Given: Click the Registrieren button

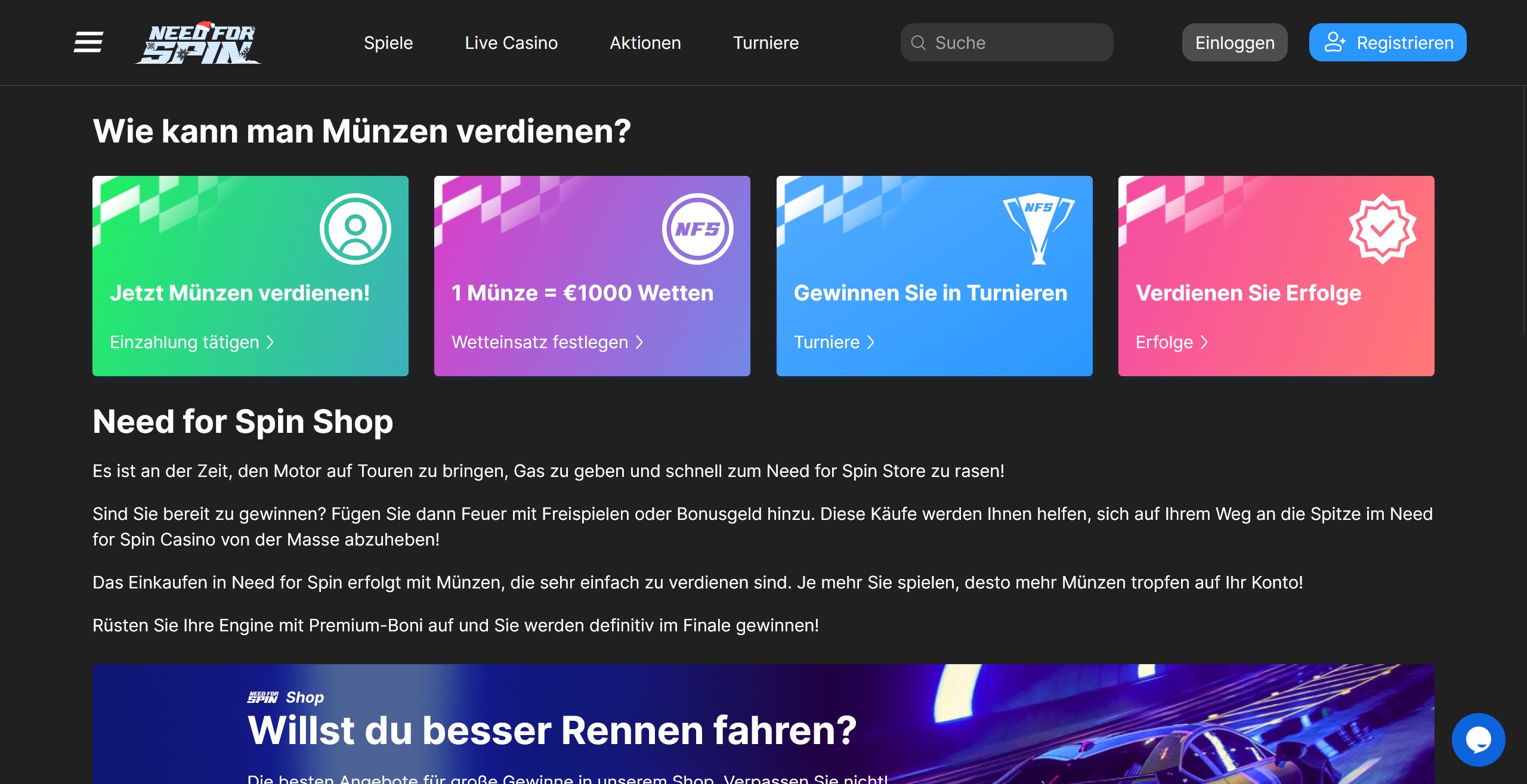Looking at the screenshot, I should 1388,42.
